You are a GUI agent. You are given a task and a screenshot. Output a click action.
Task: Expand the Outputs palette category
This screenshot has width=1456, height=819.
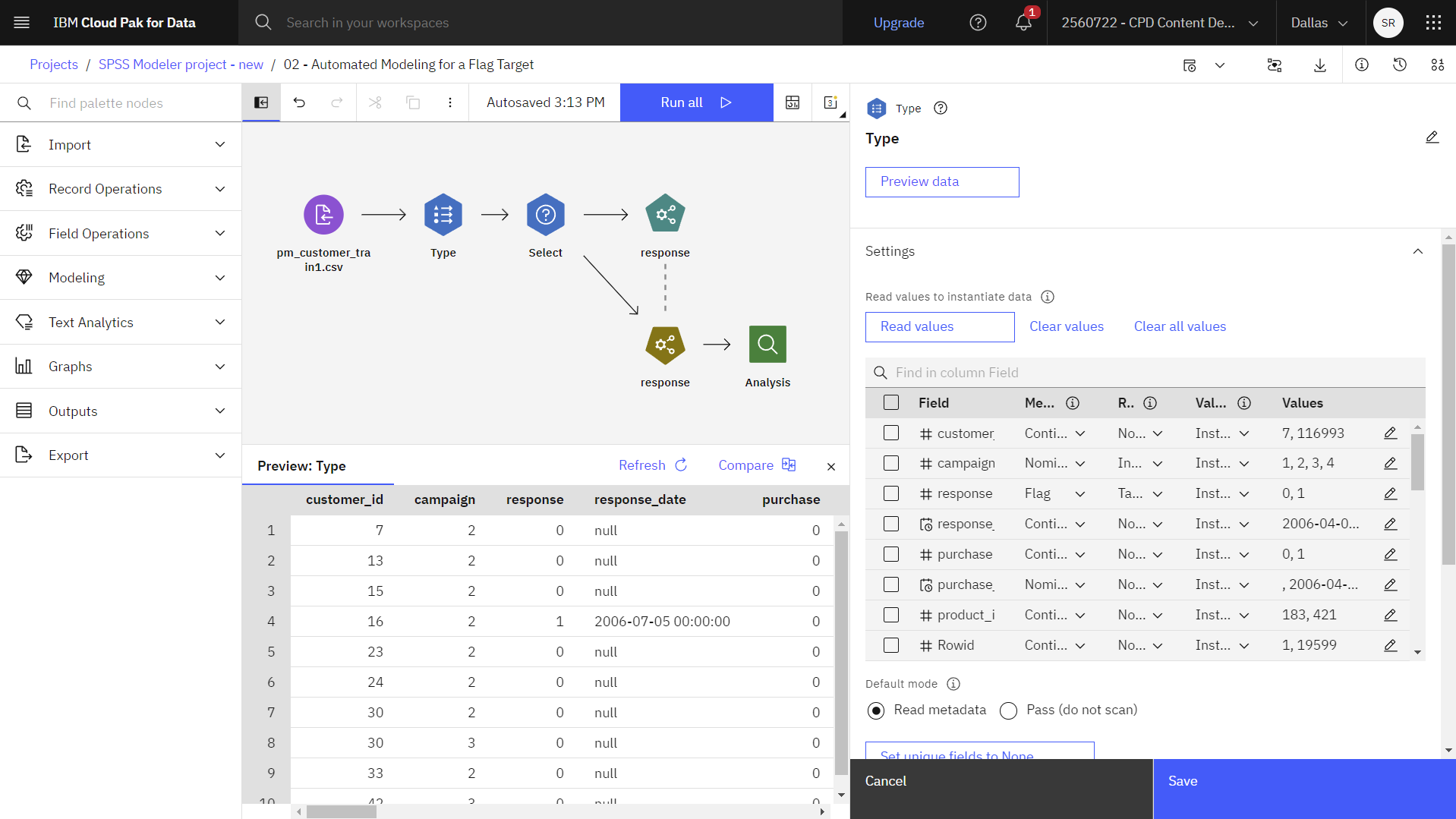point(121,411)
